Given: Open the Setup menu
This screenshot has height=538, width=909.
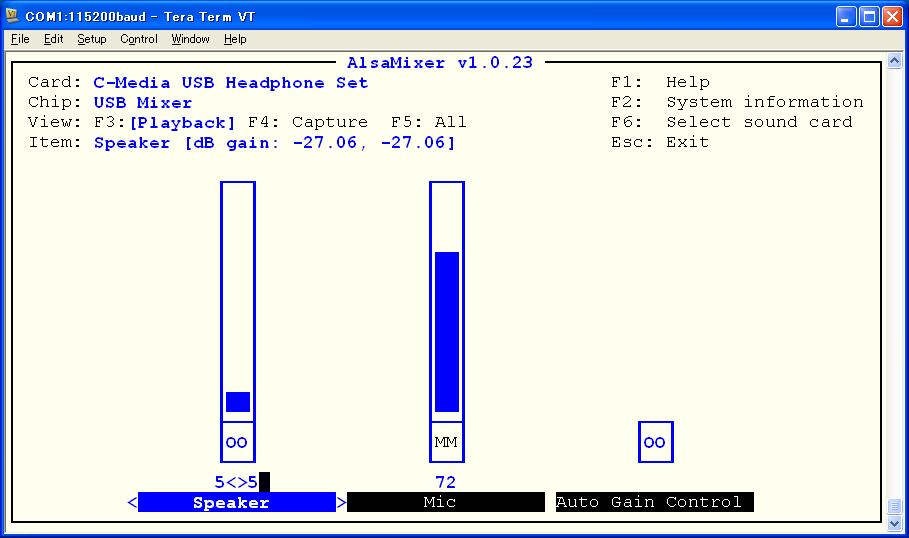Looking at the screenshot, I should [x=92, y=39].
